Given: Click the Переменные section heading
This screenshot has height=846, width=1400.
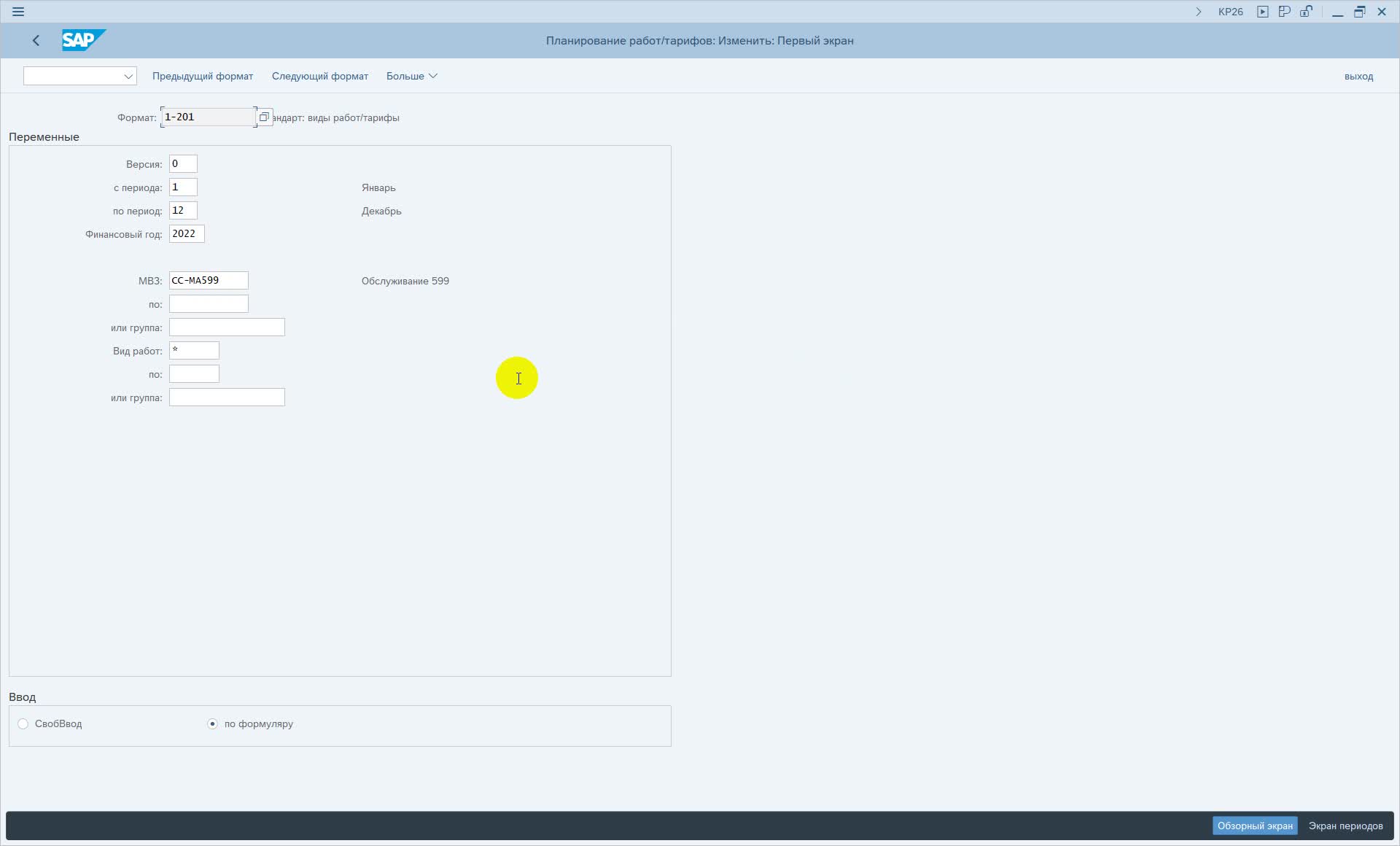Looking at the screenshot, I should click(44, 137).
